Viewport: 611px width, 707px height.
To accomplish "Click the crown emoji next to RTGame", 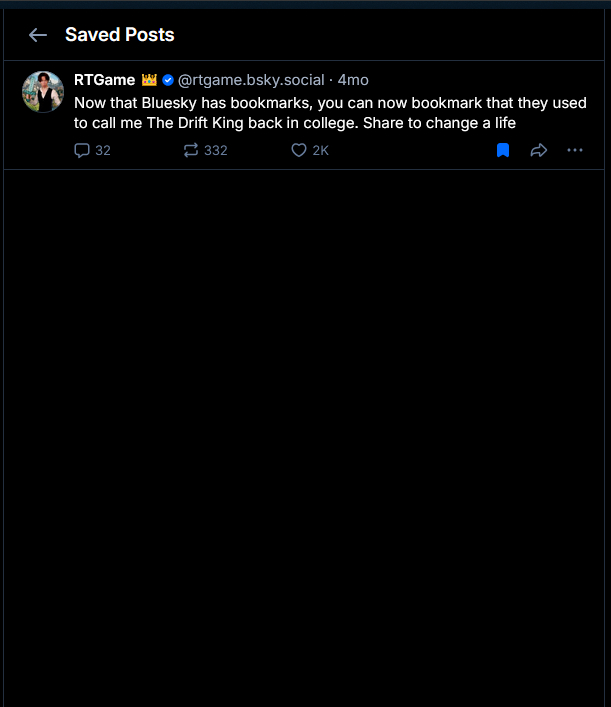I will [149, 80].
